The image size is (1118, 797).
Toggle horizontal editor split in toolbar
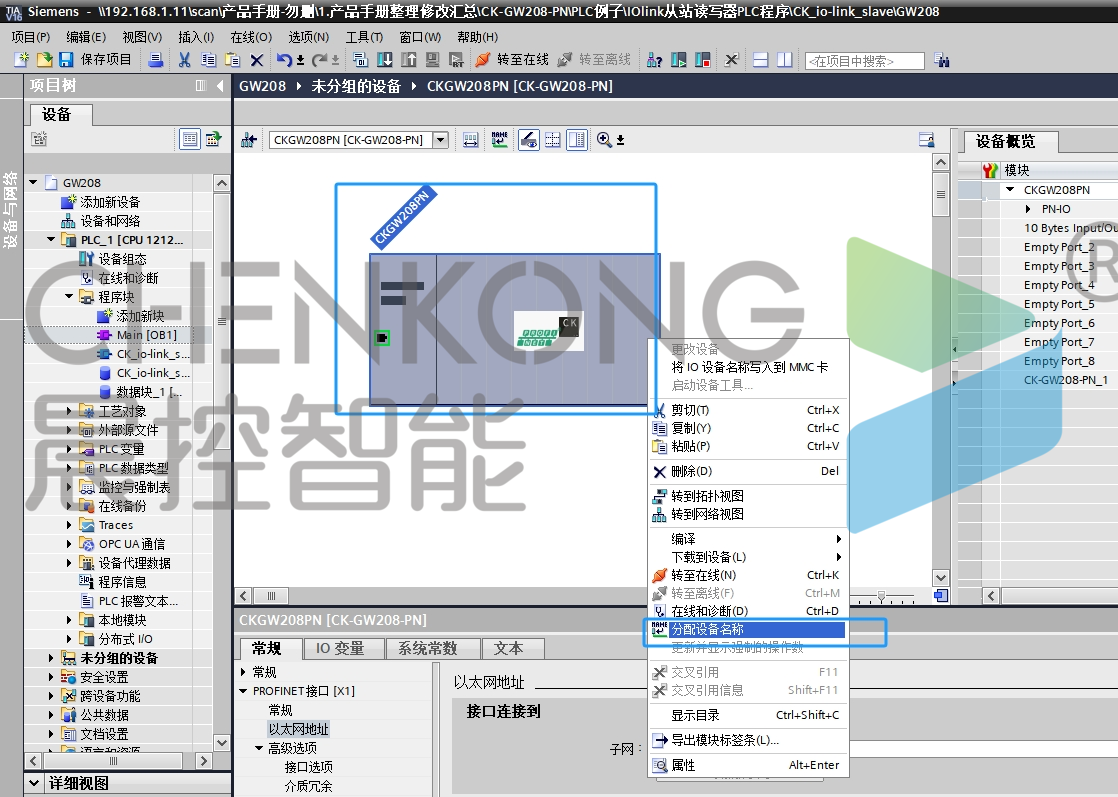pyautogui.click(x=761, y=60)
